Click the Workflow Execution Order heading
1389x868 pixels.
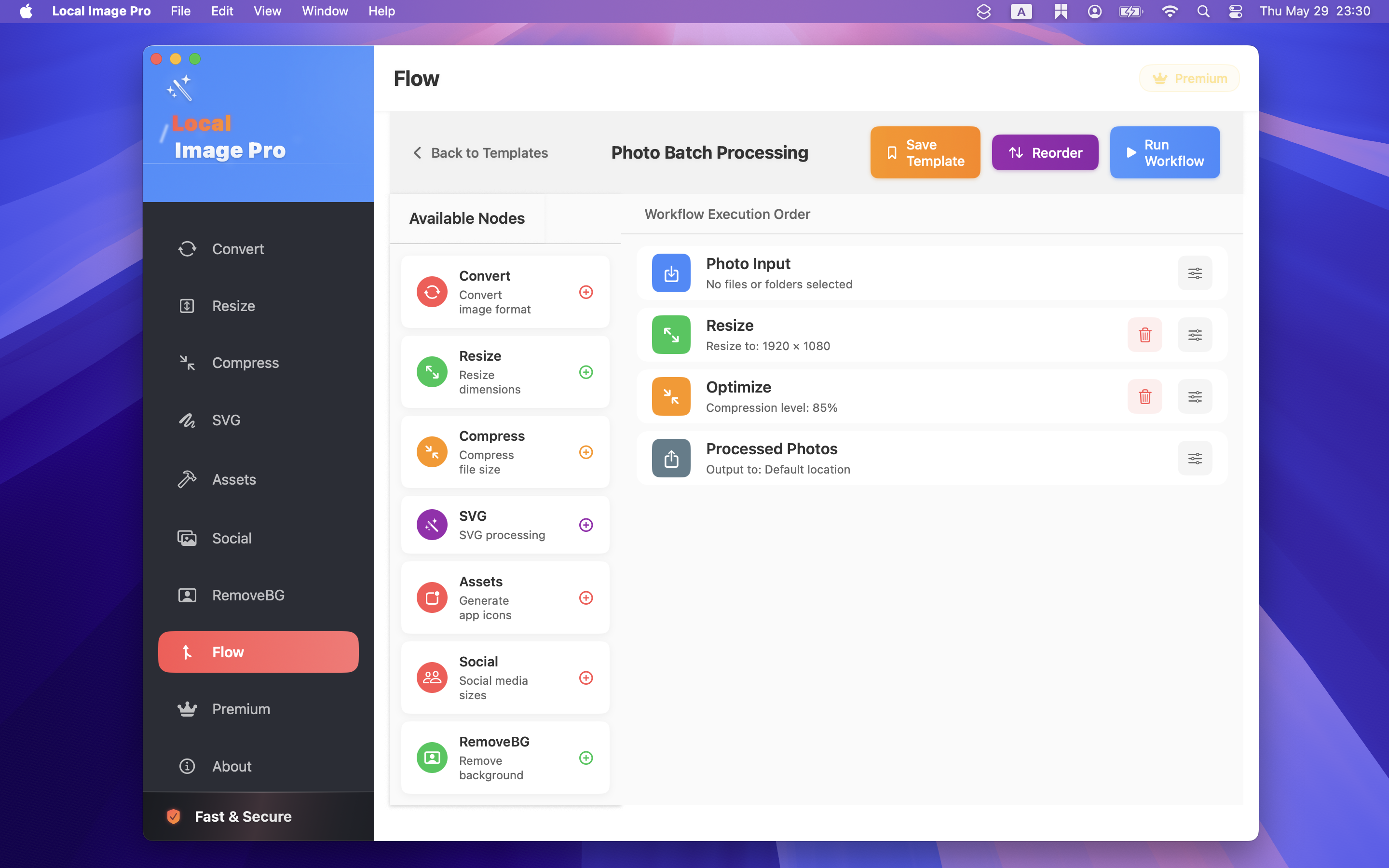click(x=727, y=214)
